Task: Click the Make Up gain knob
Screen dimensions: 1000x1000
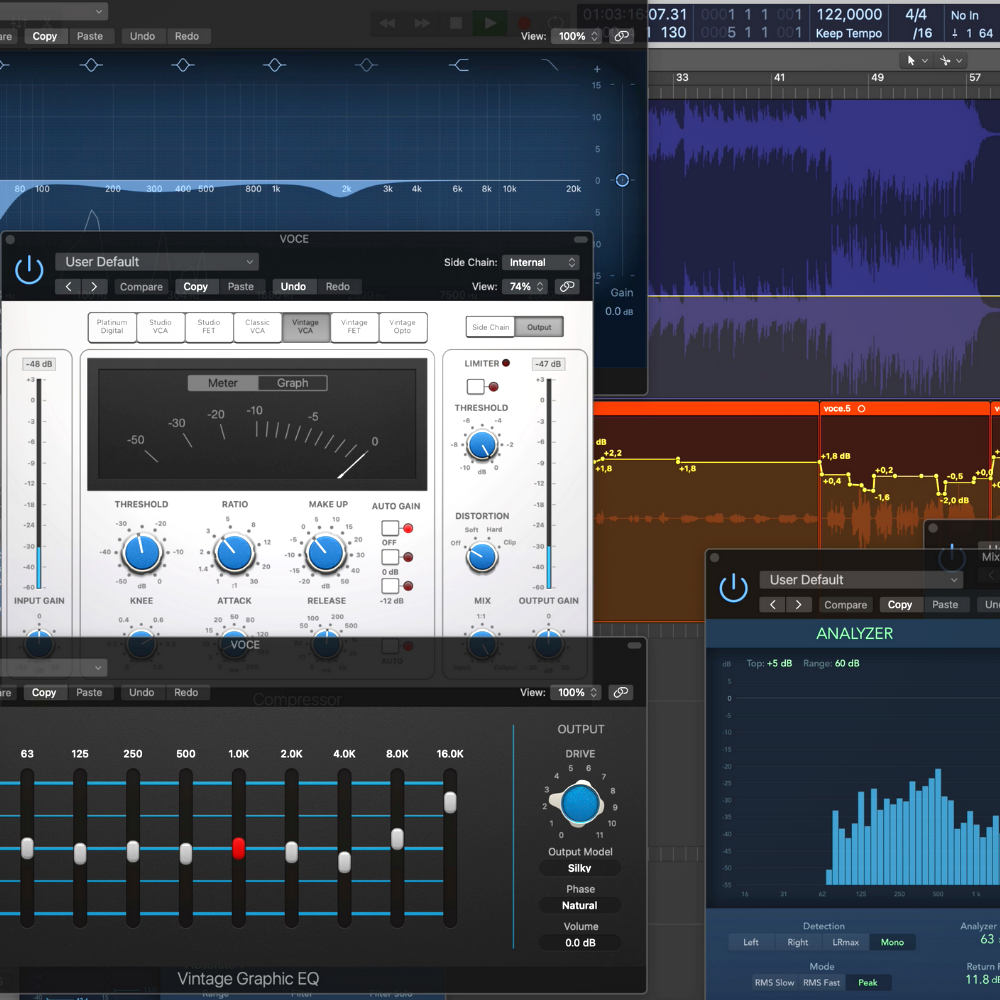Action: point(326,553)
